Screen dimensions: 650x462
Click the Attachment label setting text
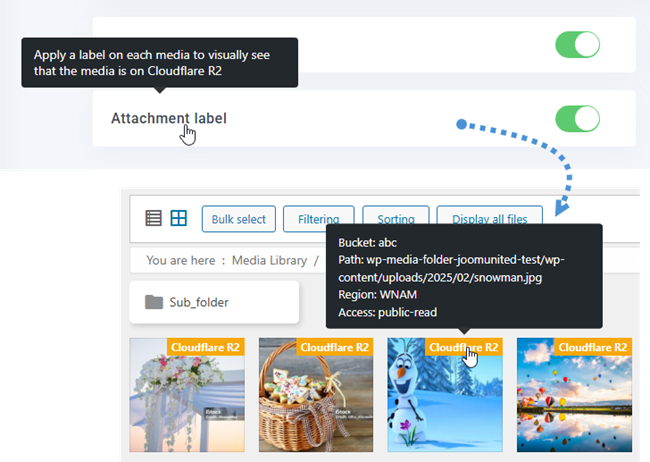(x=169, y=118)
